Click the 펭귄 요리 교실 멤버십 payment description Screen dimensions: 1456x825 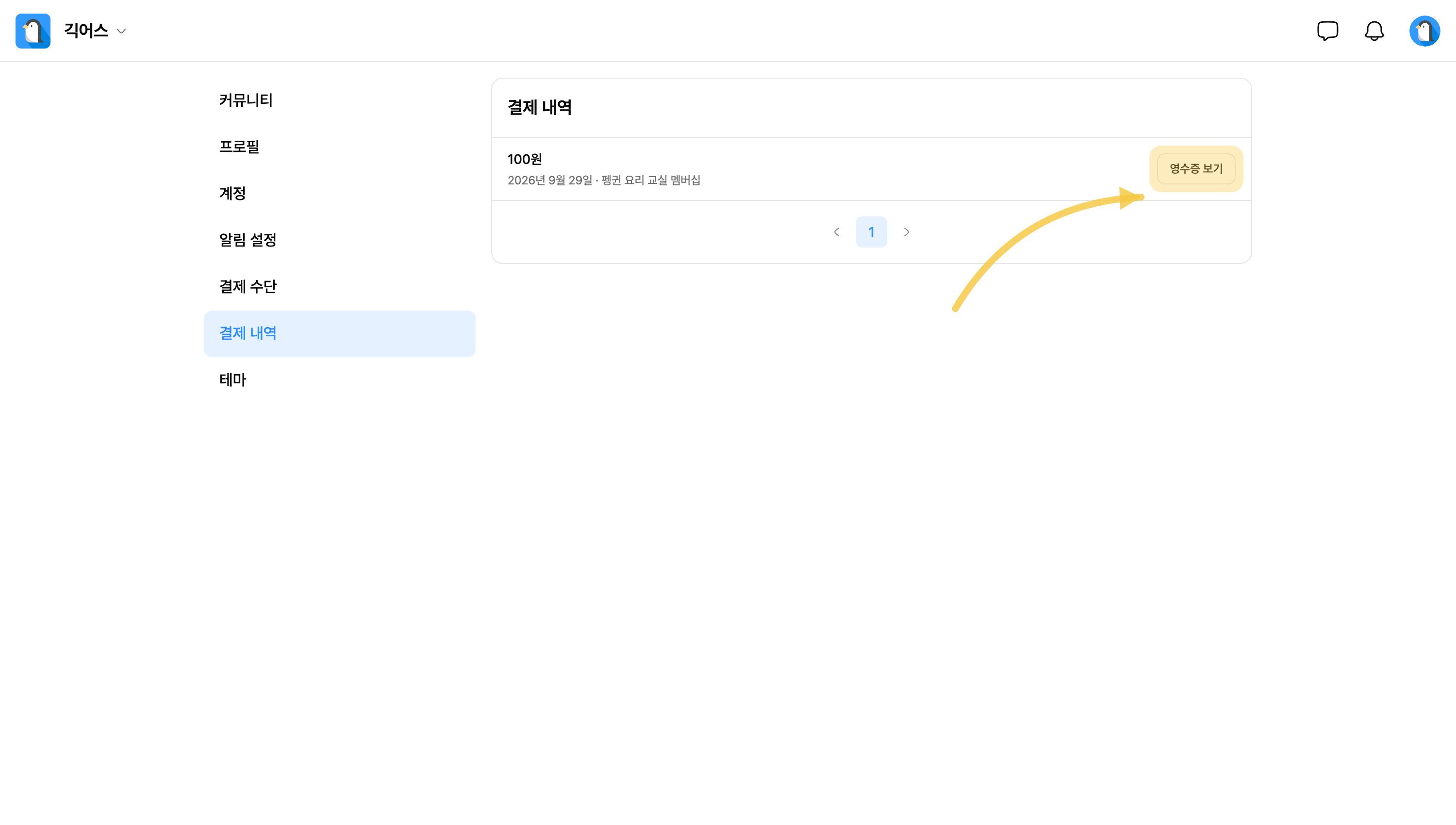pos(650,180)
